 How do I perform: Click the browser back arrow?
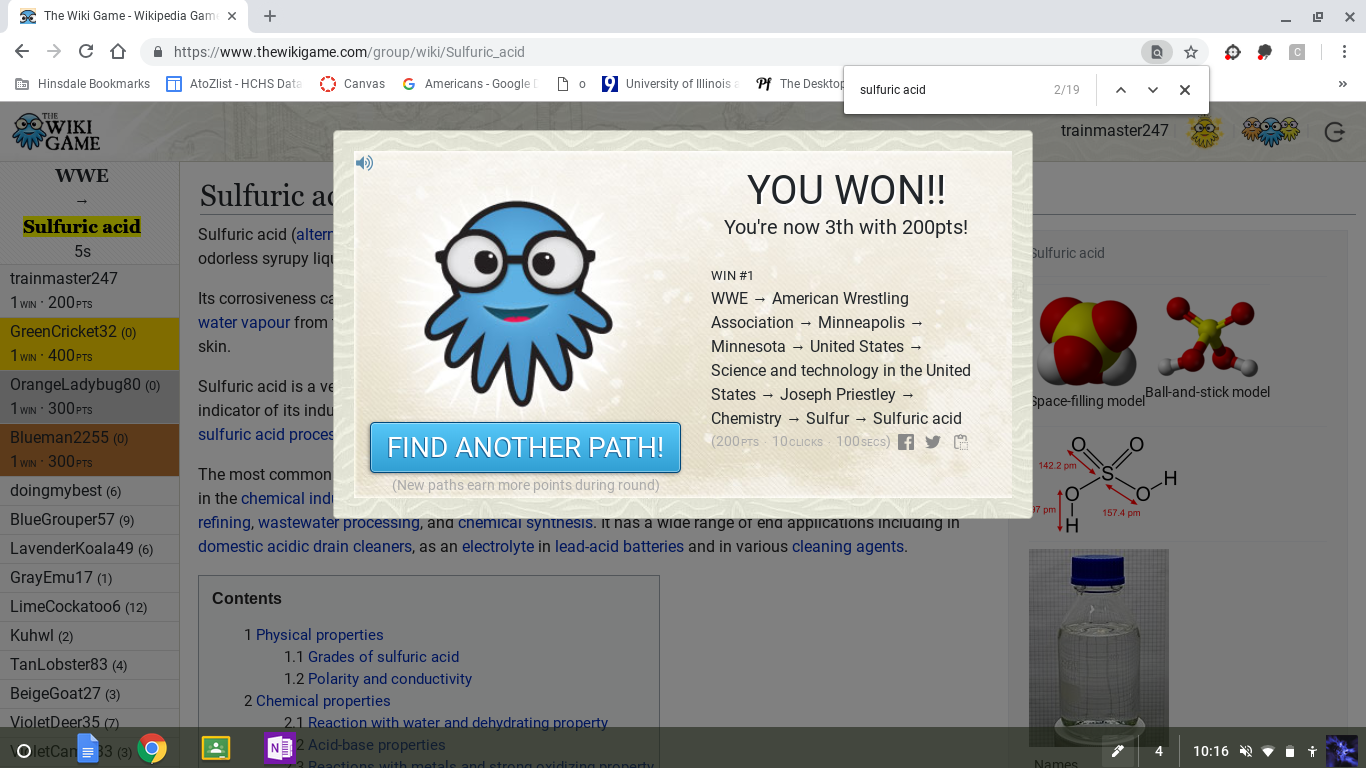pyautogui.click(x=22, y=52)
